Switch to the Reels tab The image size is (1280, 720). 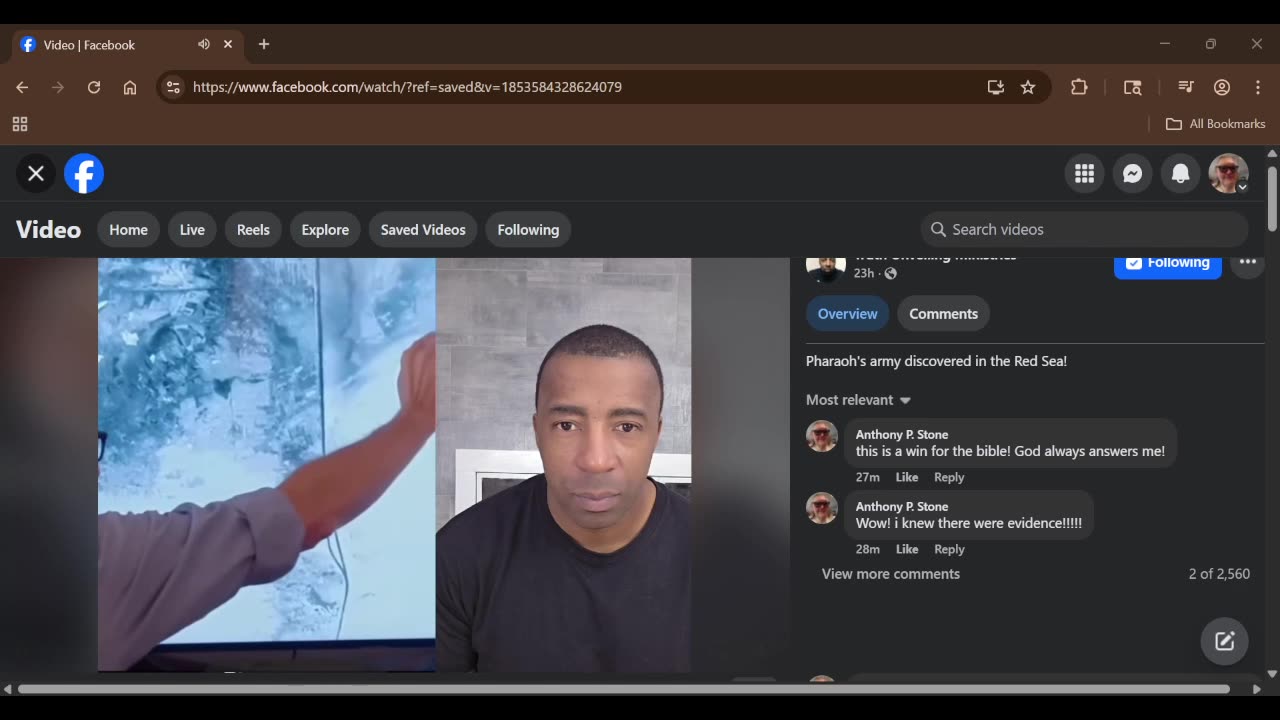click(253, 230)
